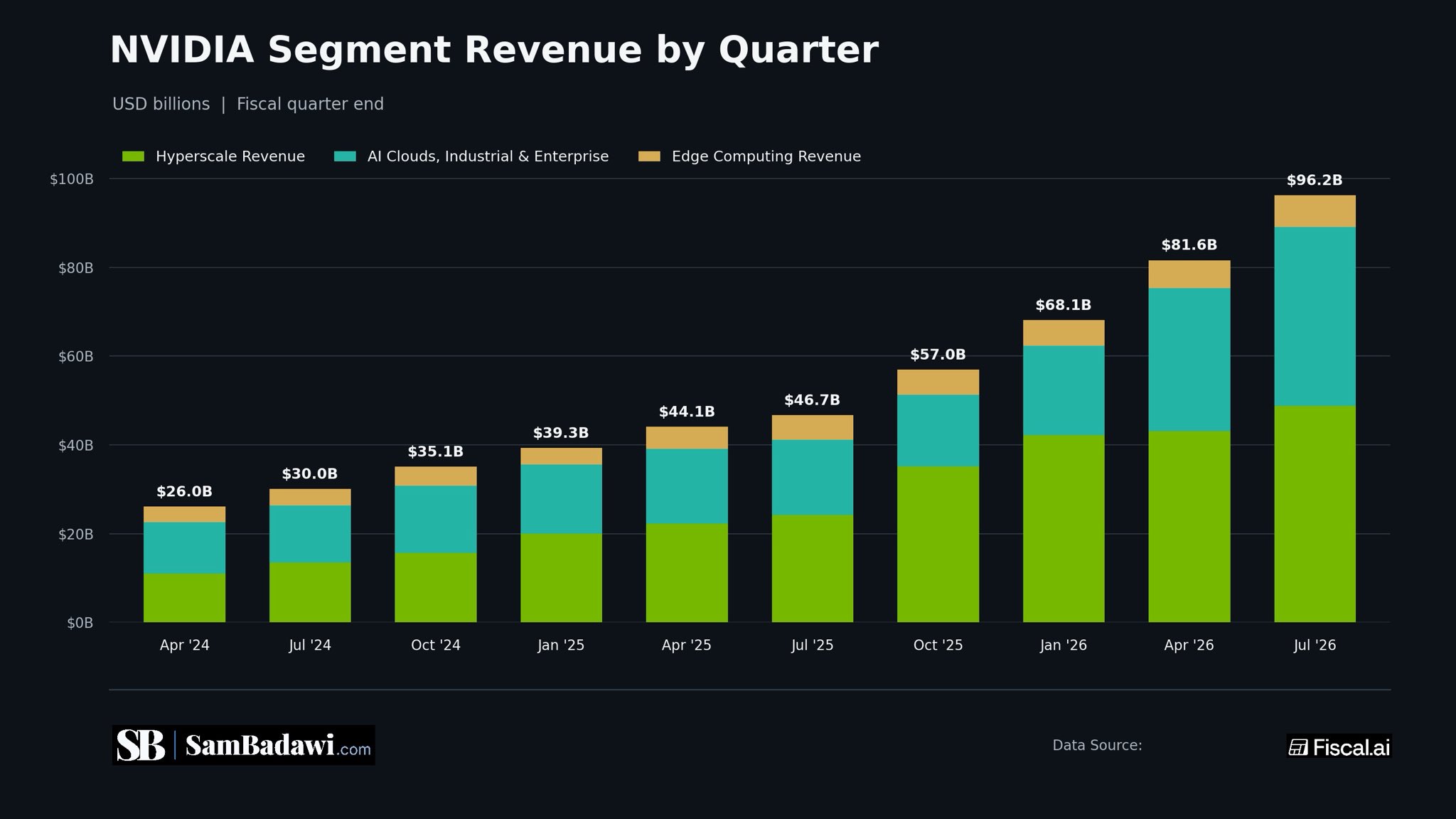Select the Edge Computing Revenue legend label
Screen dimensions: 1456x819
point(766,156)
